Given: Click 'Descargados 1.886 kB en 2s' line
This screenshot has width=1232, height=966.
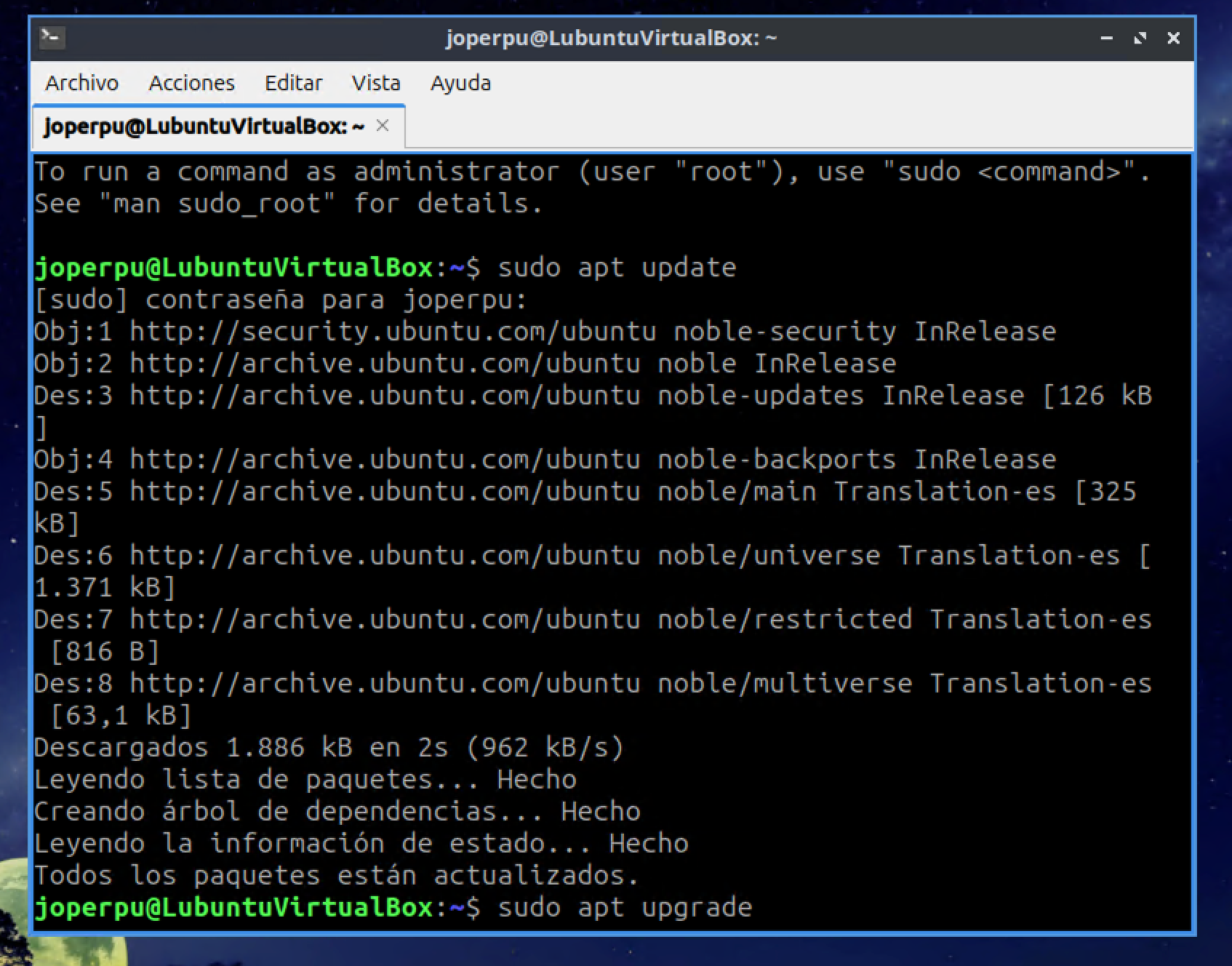Looking at the screenshot, I should click(329, 748).
